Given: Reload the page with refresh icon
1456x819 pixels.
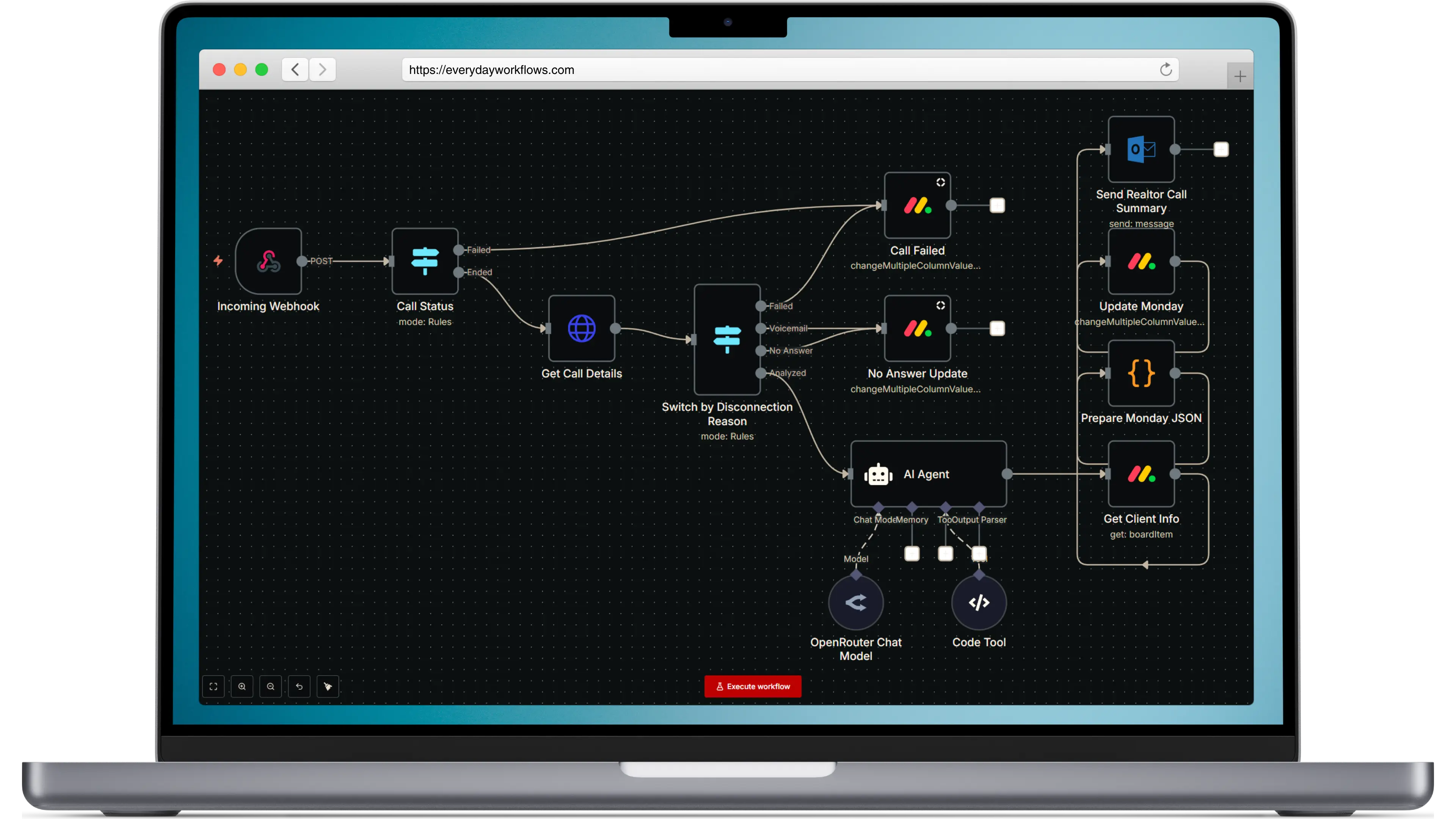Looking at the screenshot, I should (1166, 69).
